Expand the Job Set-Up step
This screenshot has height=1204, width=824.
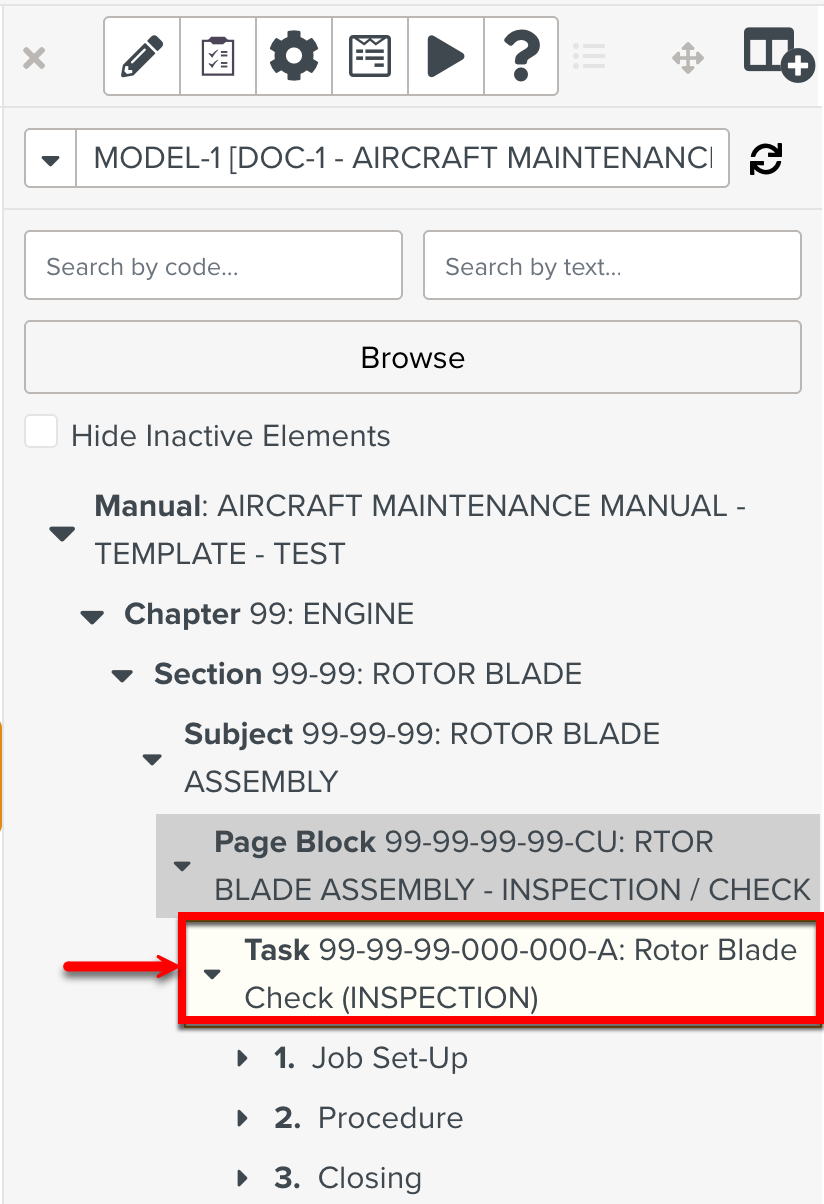[242, 1058]
